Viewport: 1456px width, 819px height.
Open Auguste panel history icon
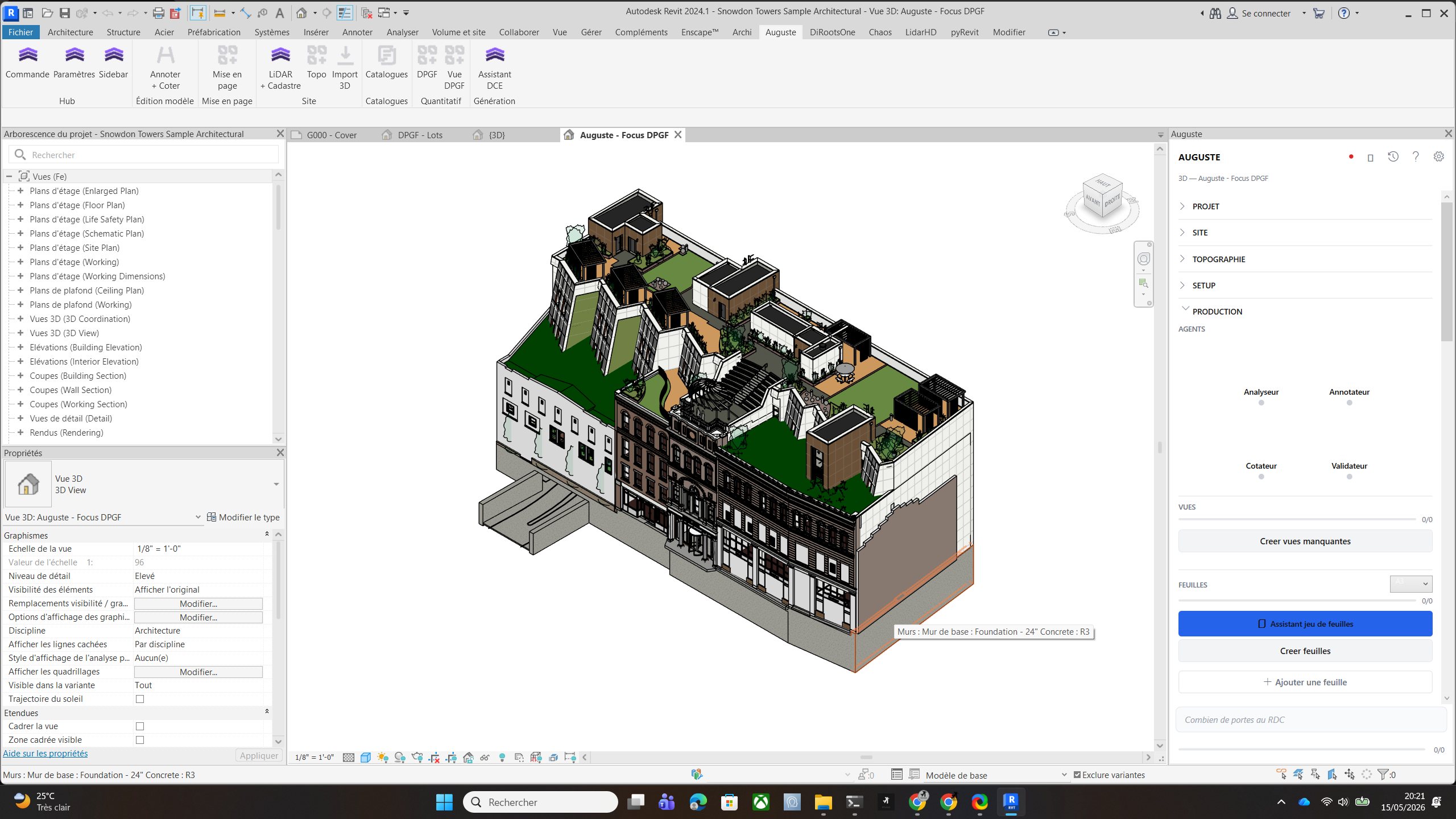coord(1393,156)
